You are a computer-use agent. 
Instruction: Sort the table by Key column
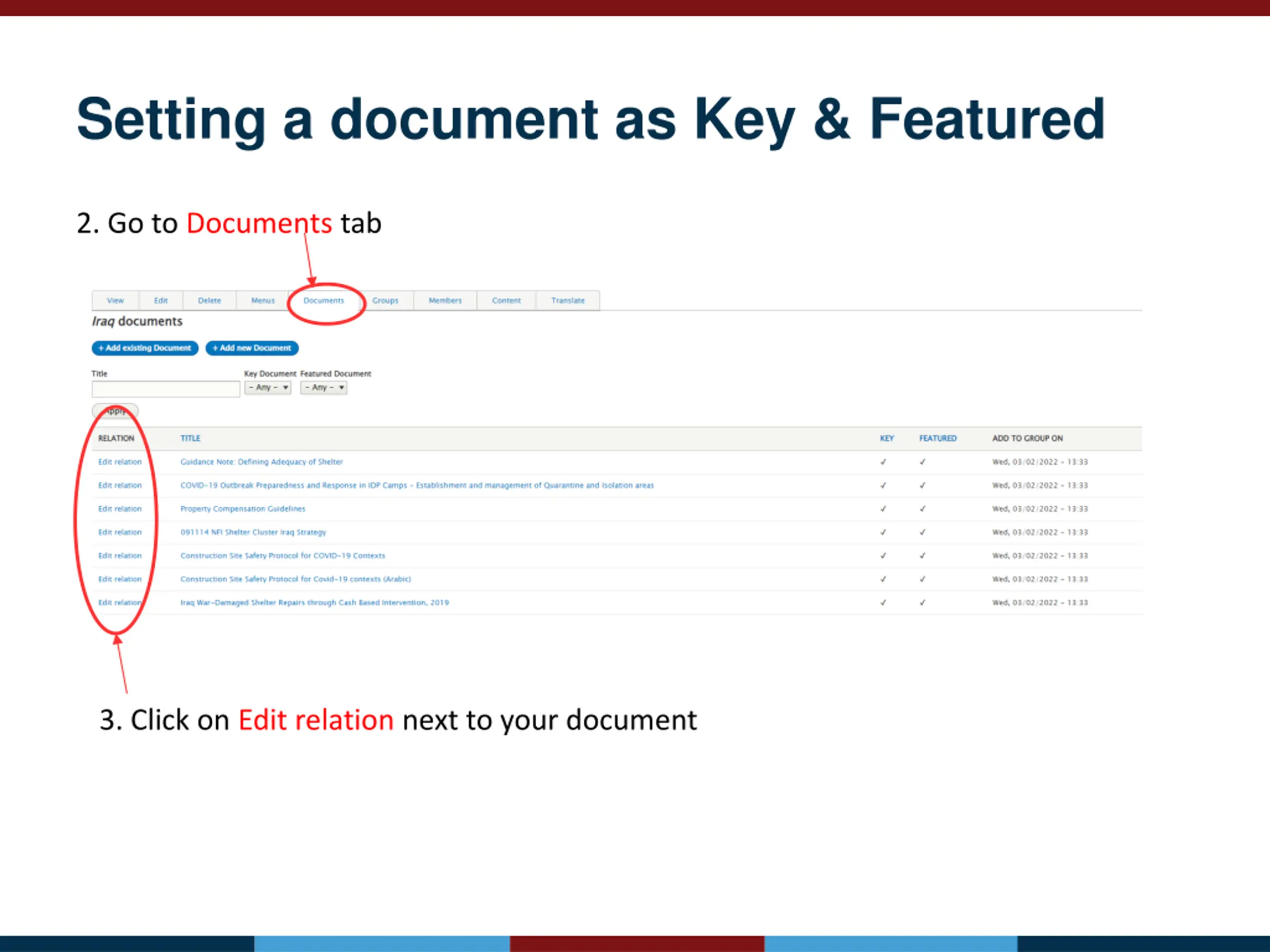[x=887, y=438]
